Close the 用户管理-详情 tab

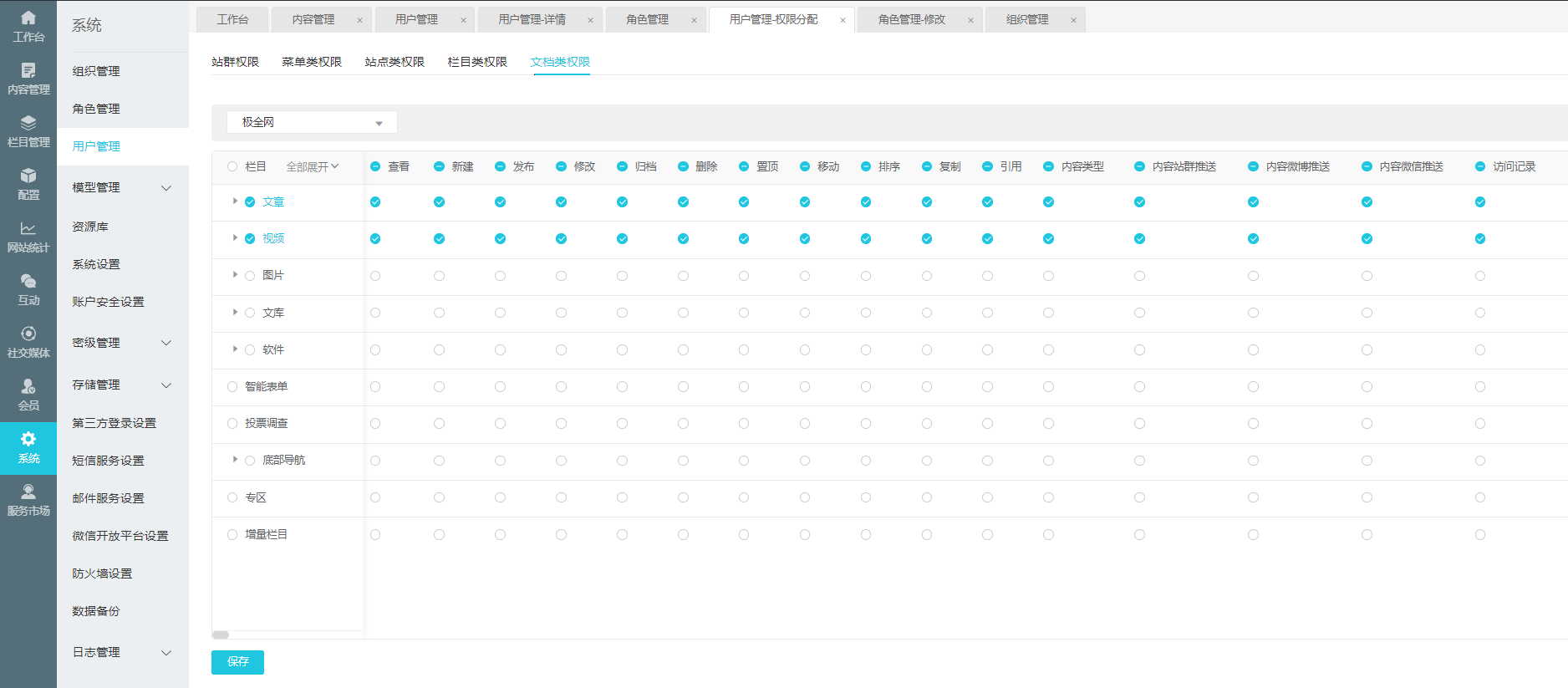pos(590,20)
